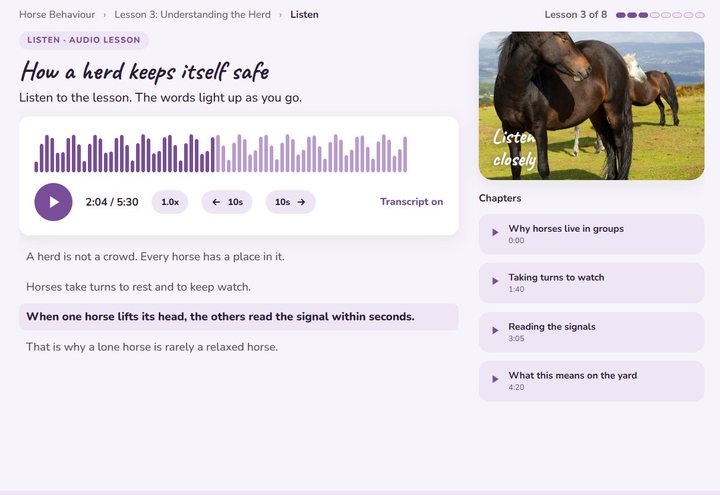Seek within the audio waveform
The image size is (720, 495).
tap(221, 153)
